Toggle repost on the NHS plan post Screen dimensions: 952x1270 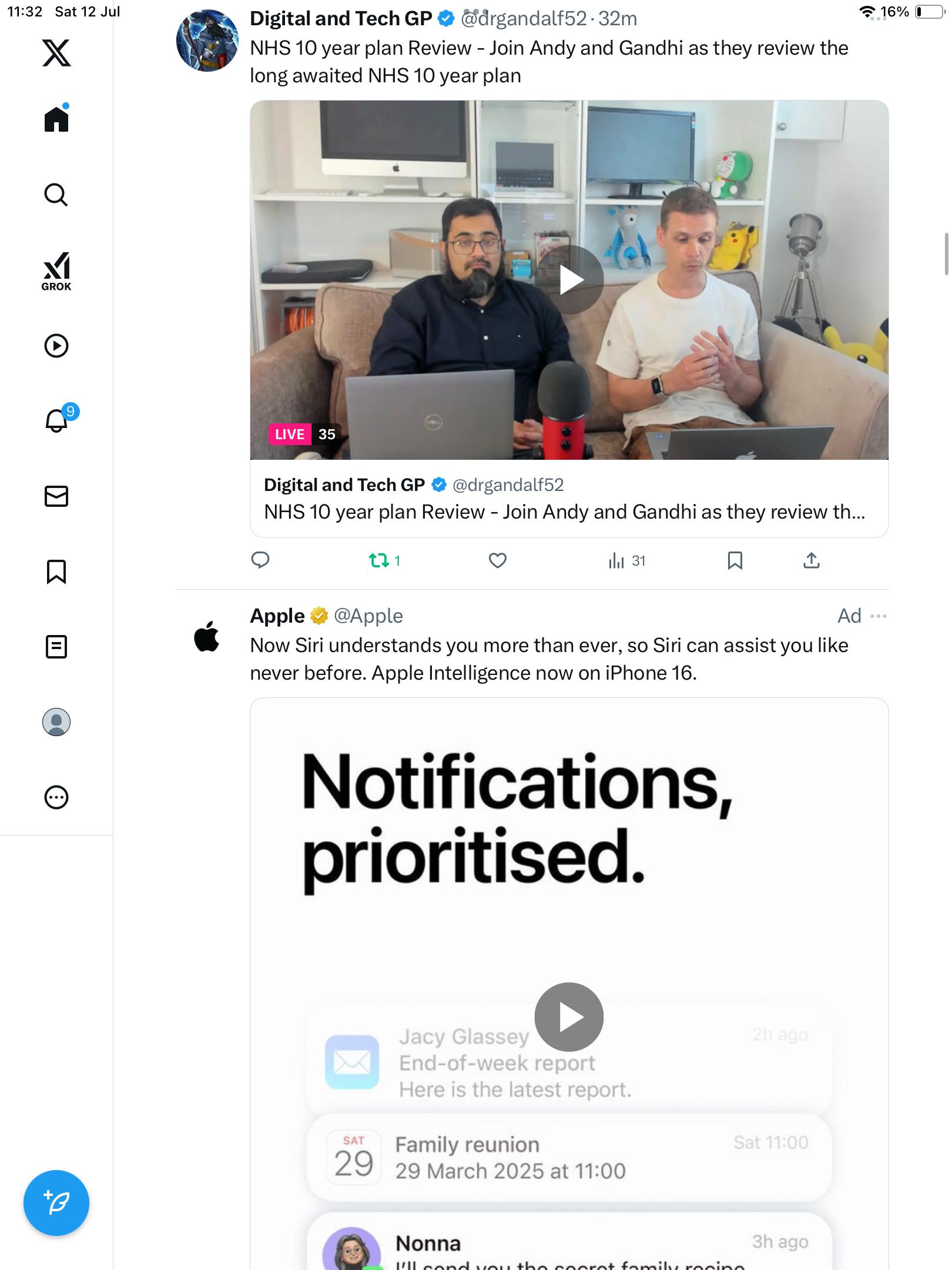coord(384,560)
